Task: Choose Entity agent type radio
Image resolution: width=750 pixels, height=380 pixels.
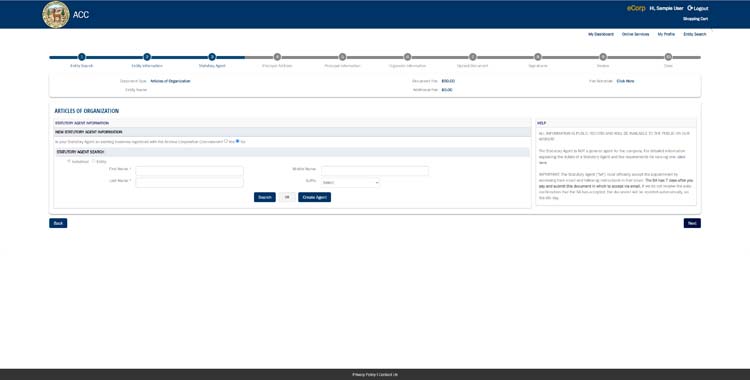Action: (x=93, y=161)
